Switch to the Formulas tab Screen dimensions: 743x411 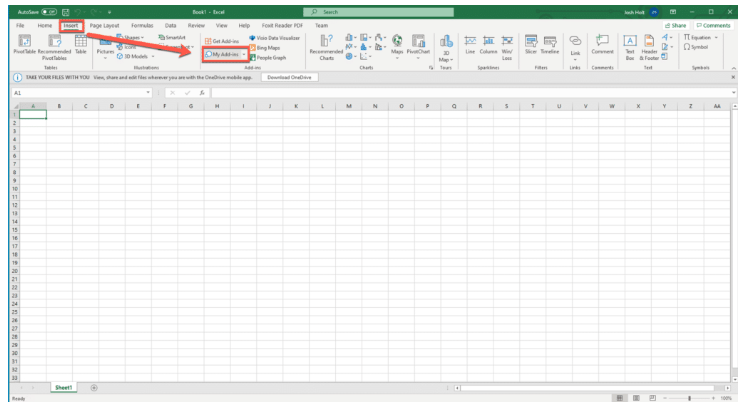click(142, 26)
